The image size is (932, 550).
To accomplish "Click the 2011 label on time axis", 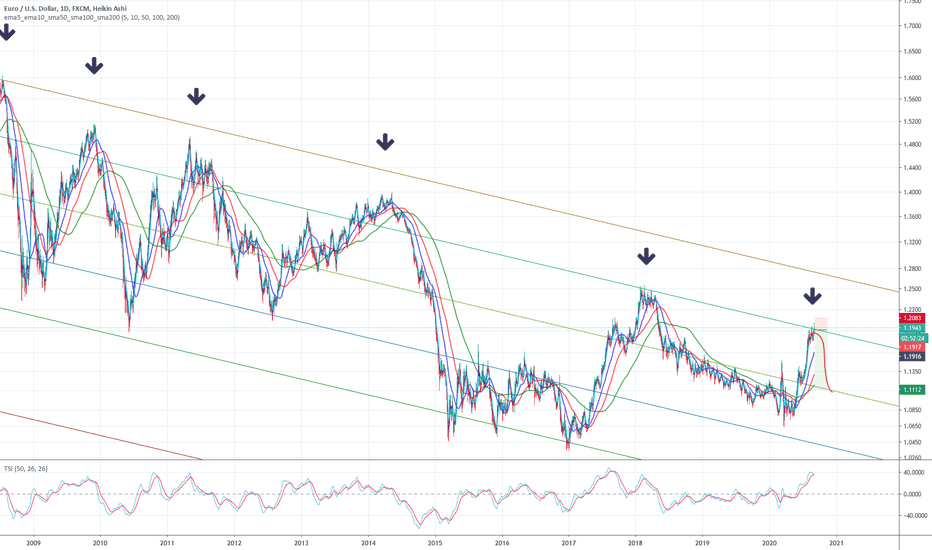I will click(x=167, y=542).
